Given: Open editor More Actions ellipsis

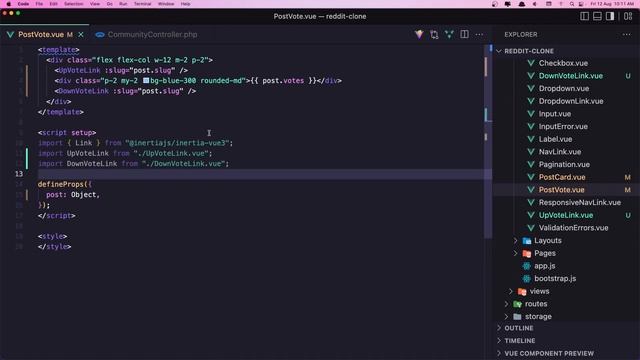Looking at the screenshot, I should coord(479,35).
